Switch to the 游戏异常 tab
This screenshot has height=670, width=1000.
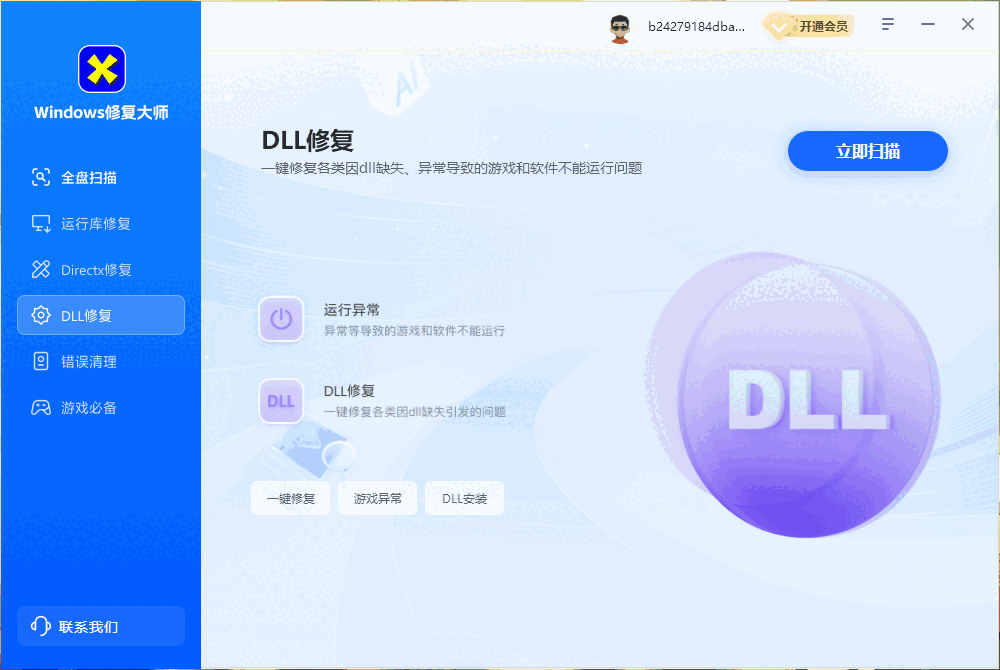(377, 497)
